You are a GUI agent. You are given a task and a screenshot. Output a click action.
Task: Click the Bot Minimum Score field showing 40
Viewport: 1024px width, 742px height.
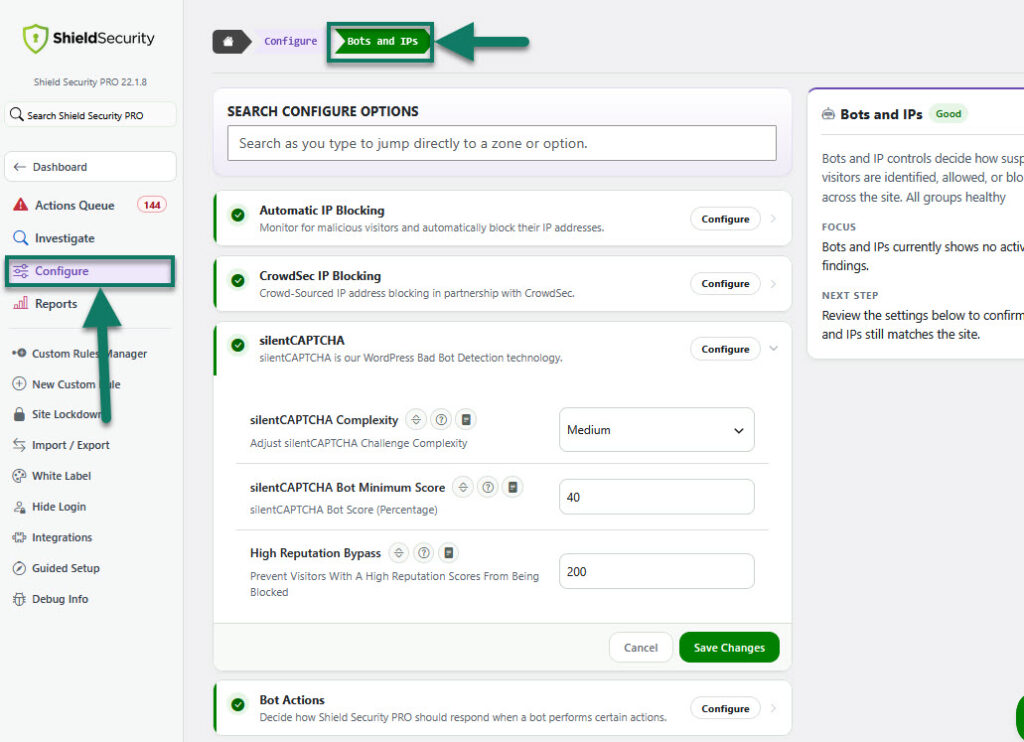(x=656, y=497)
